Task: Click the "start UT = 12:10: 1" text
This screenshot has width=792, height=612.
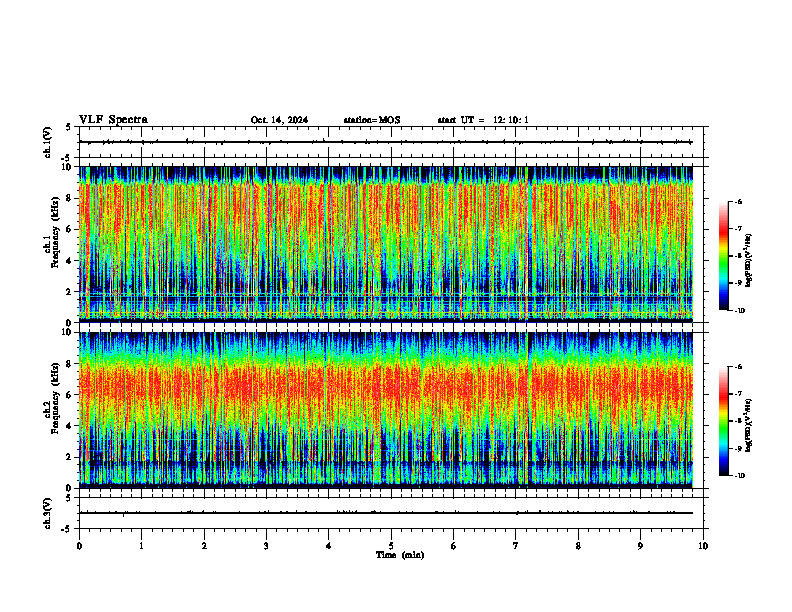Action: tap(483, 120)
